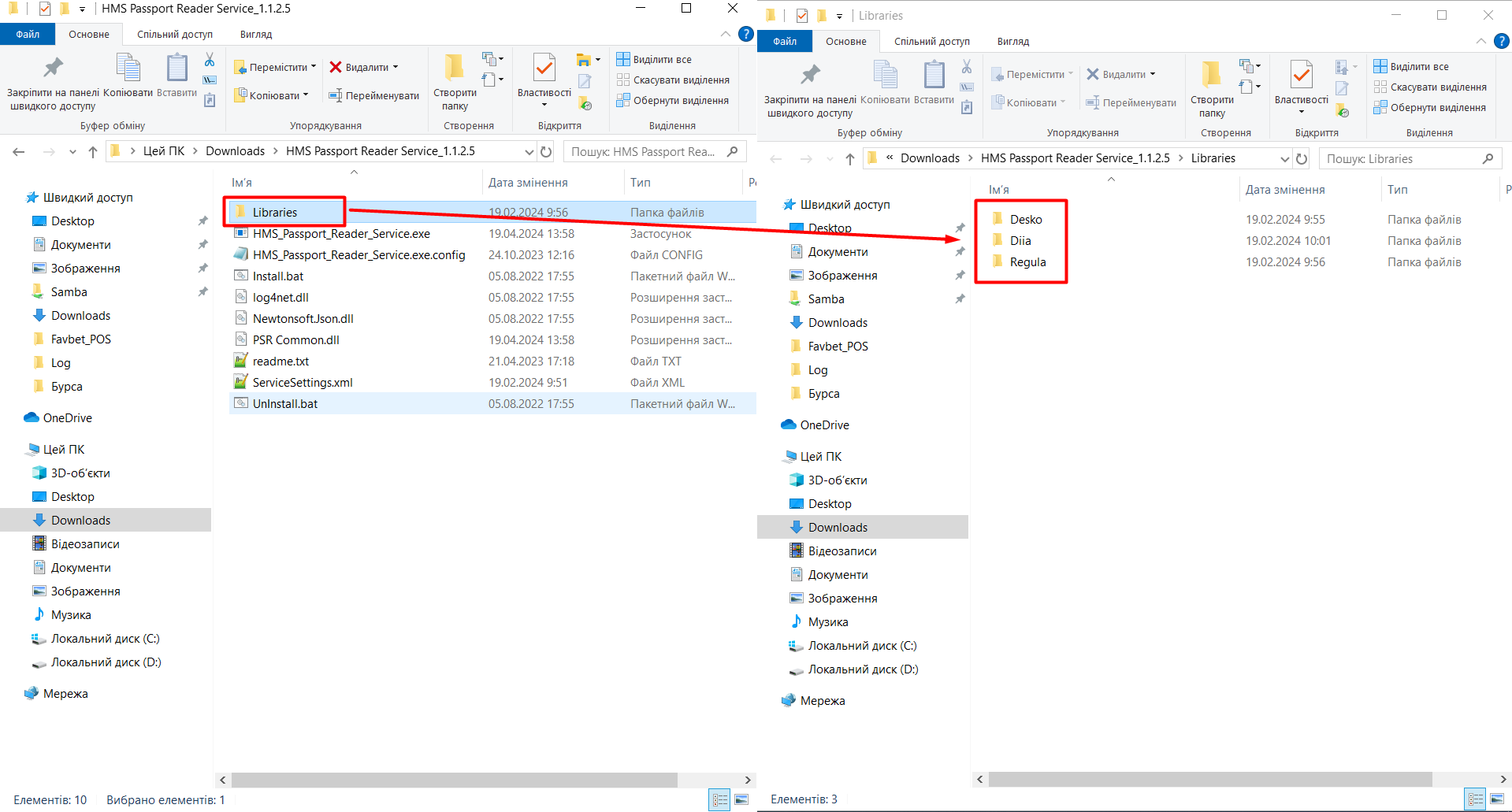The image size is (1512, 812).
Task: Collapse the ribbon in left window
Action: pos(725,34)
